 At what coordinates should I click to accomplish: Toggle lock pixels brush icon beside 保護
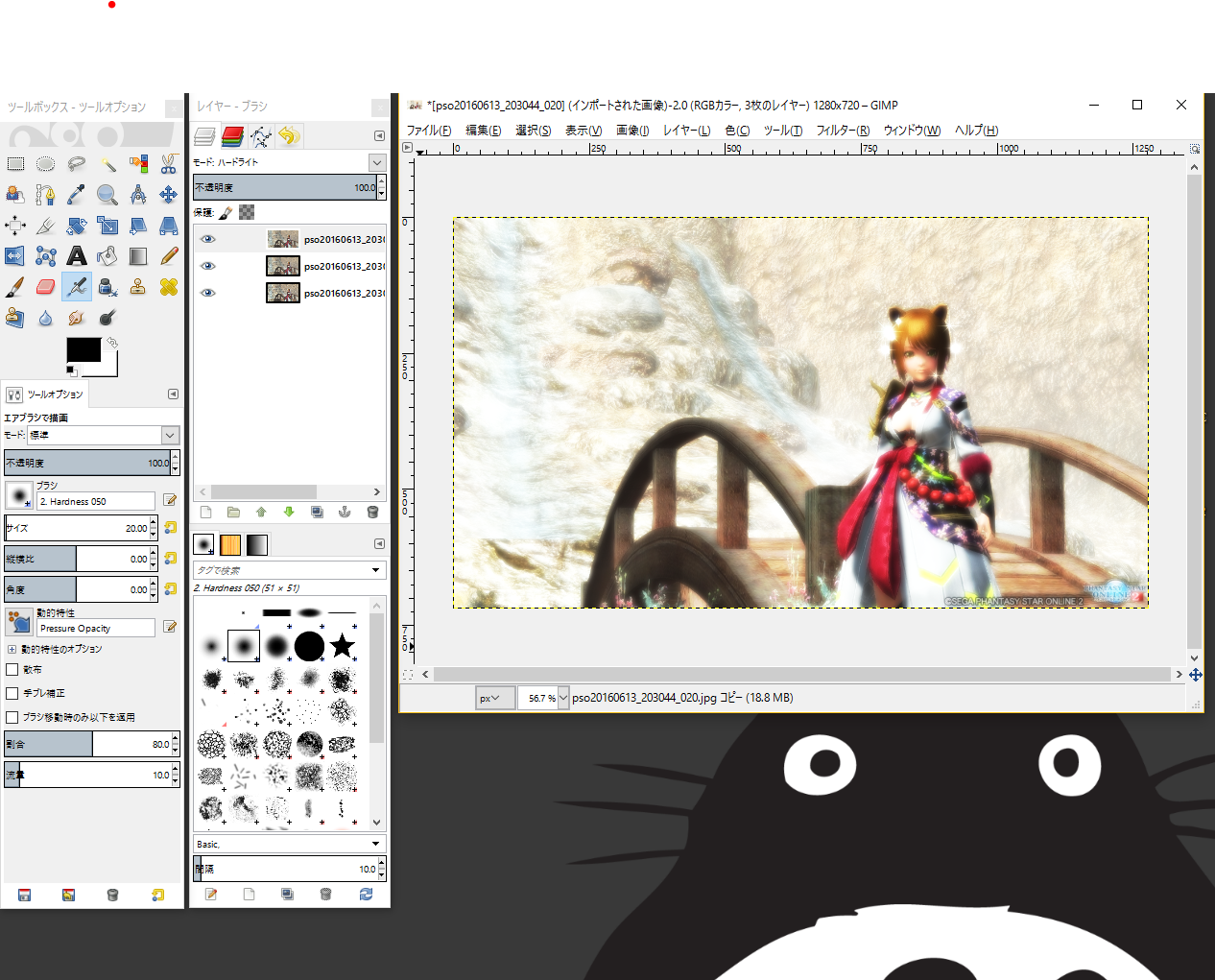point(226,213)
